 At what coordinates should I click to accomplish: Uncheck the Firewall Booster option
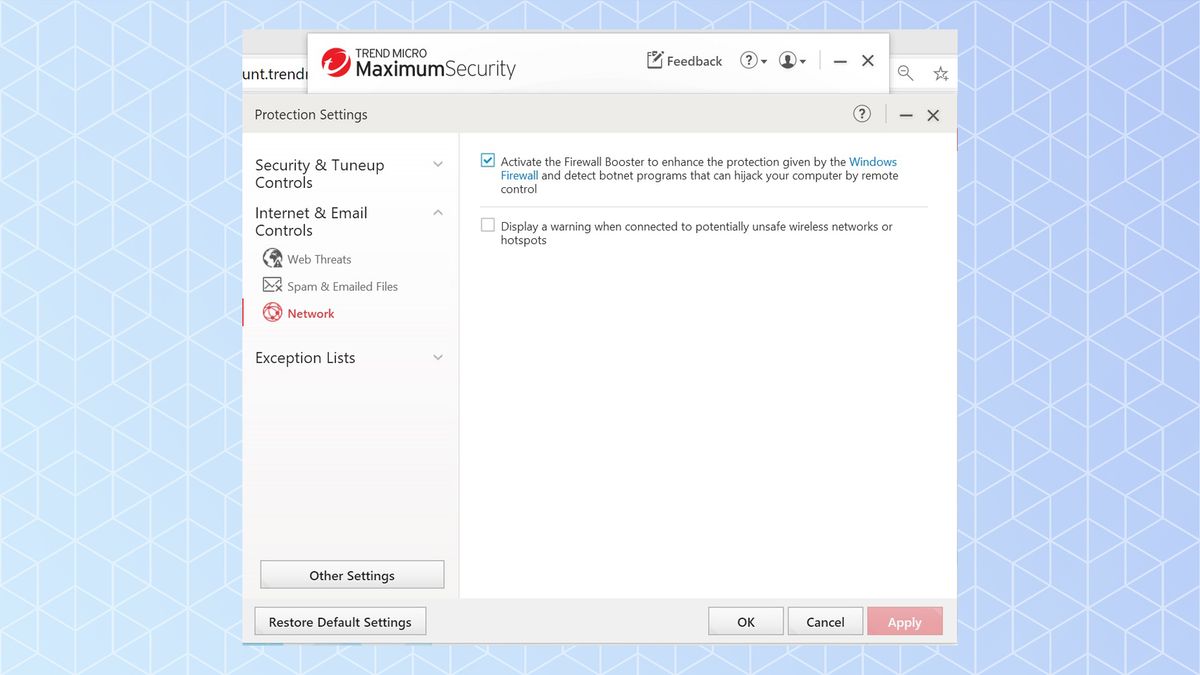[x=487, y=159]
